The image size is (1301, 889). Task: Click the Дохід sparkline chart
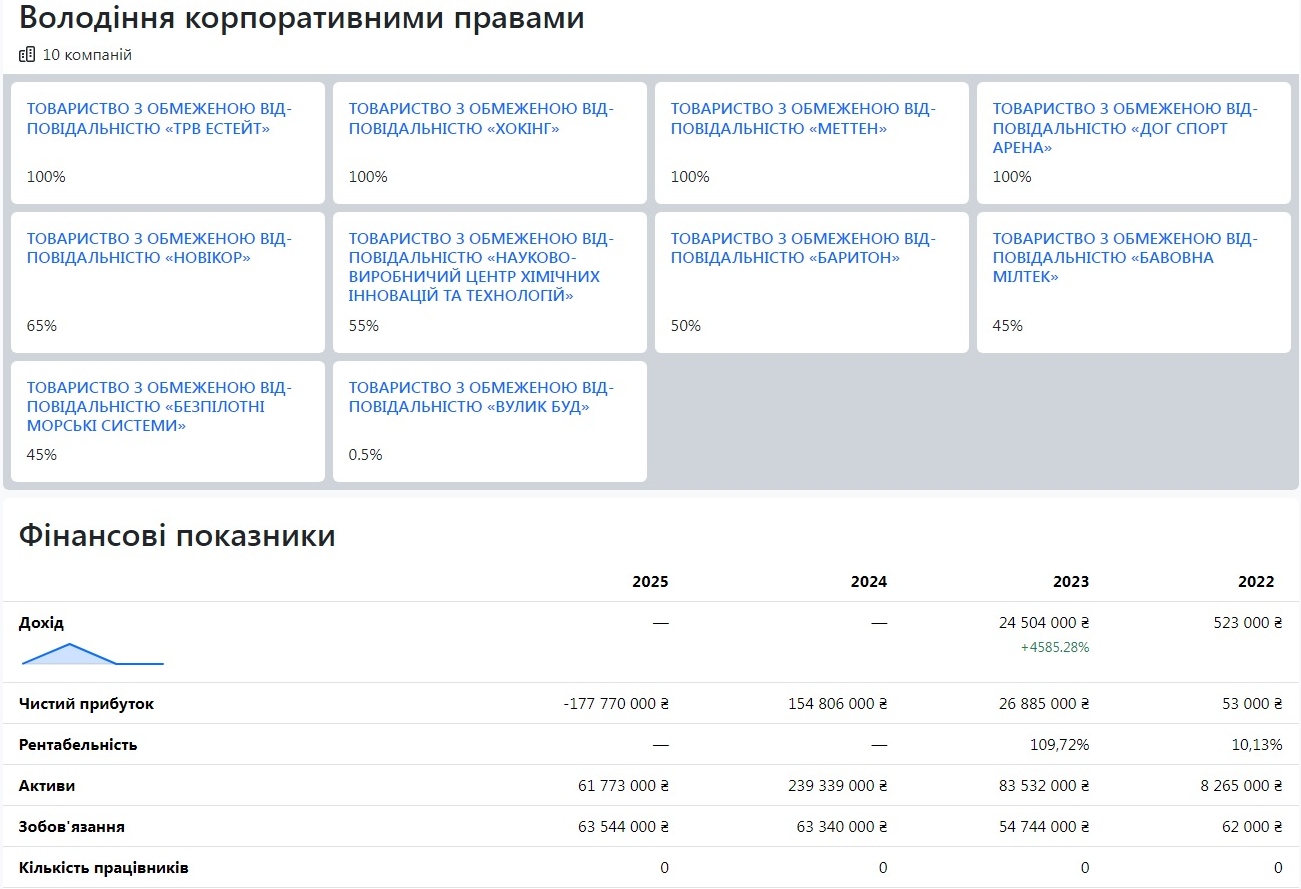[x=92, y=654]
